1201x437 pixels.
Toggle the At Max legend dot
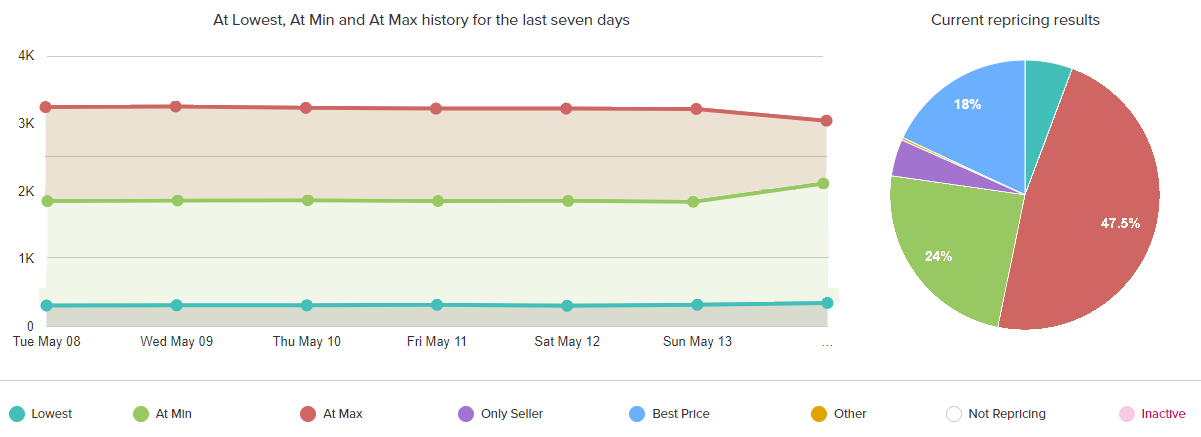(309, 414)
